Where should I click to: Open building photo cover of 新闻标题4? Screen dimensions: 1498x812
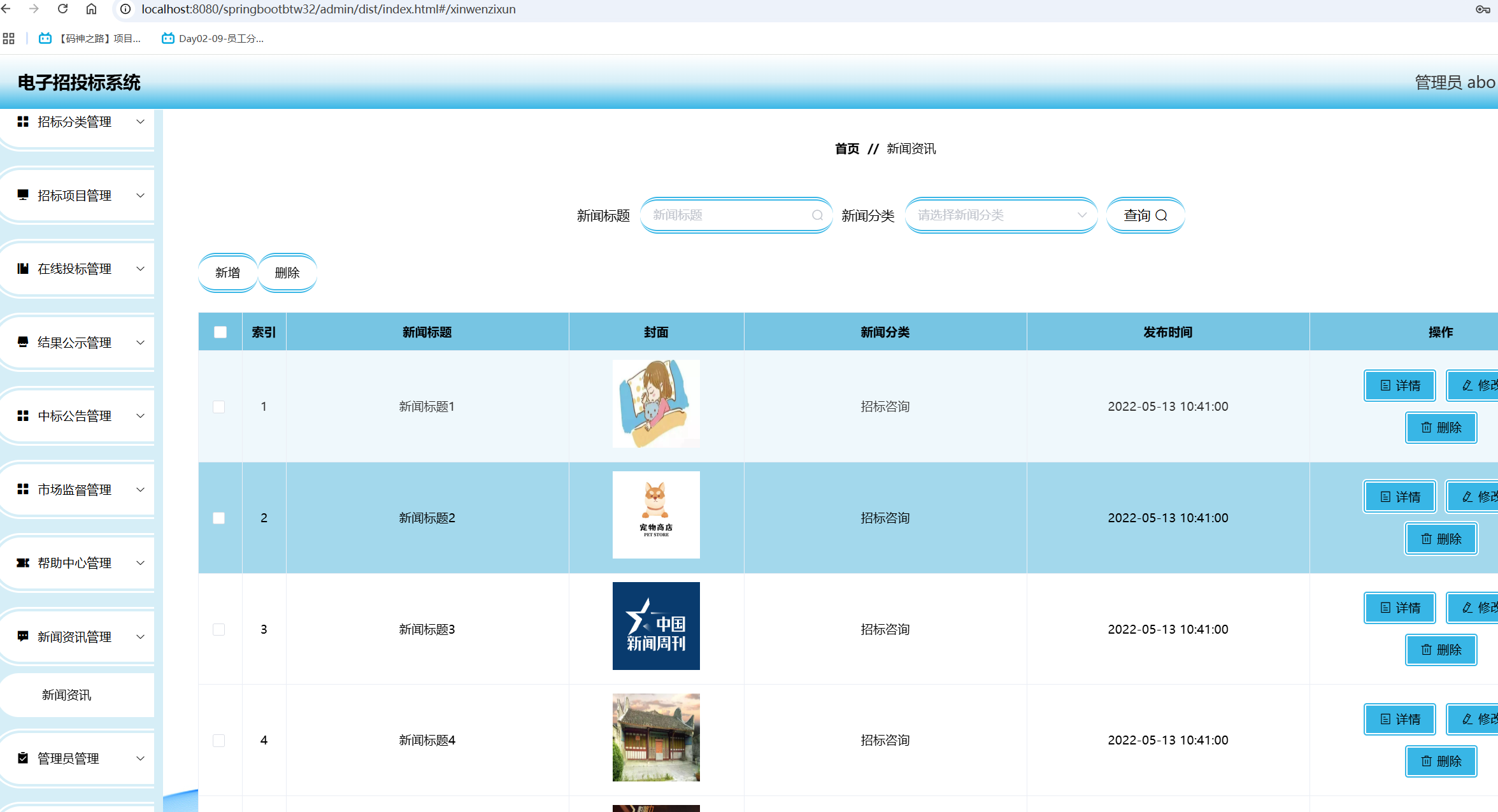click(x=656, y=737)
